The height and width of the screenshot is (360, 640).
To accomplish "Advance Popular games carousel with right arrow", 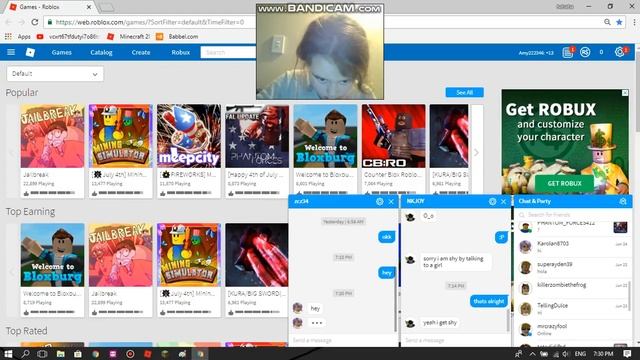I will pos(476,153).
